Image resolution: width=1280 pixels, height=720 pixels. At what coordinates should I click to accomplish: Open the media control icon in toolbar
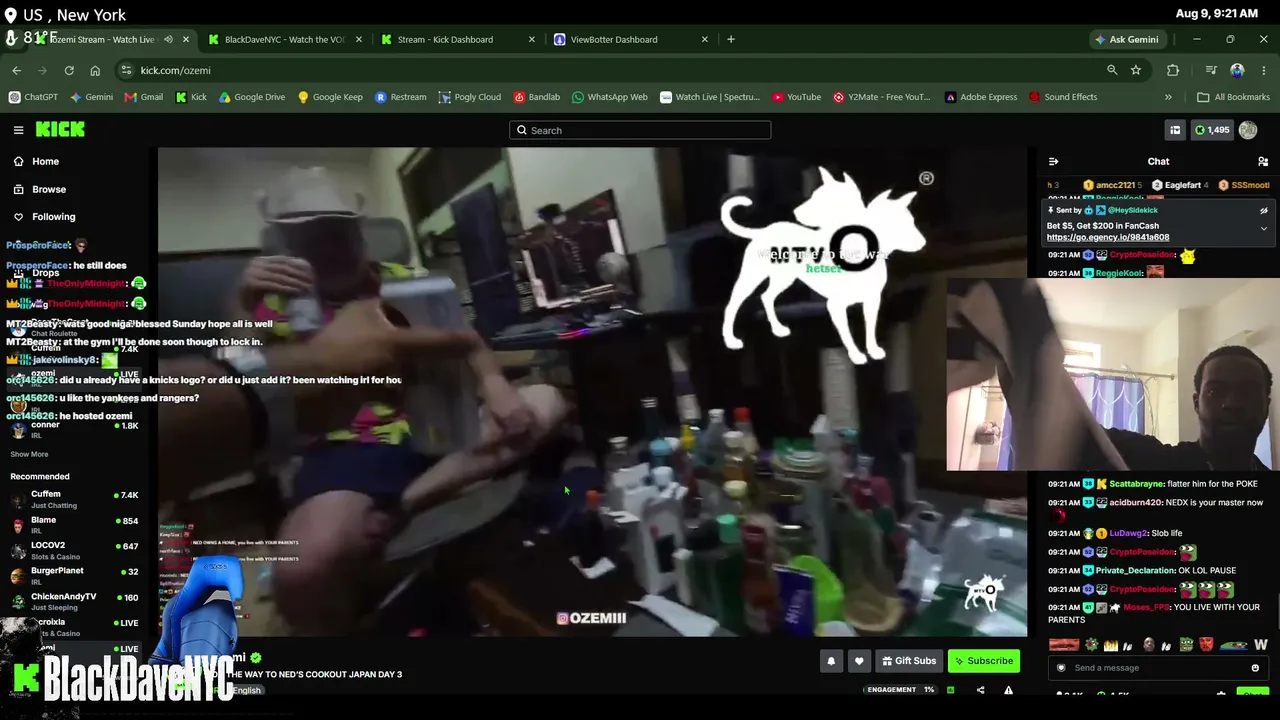coord(1211,70)
